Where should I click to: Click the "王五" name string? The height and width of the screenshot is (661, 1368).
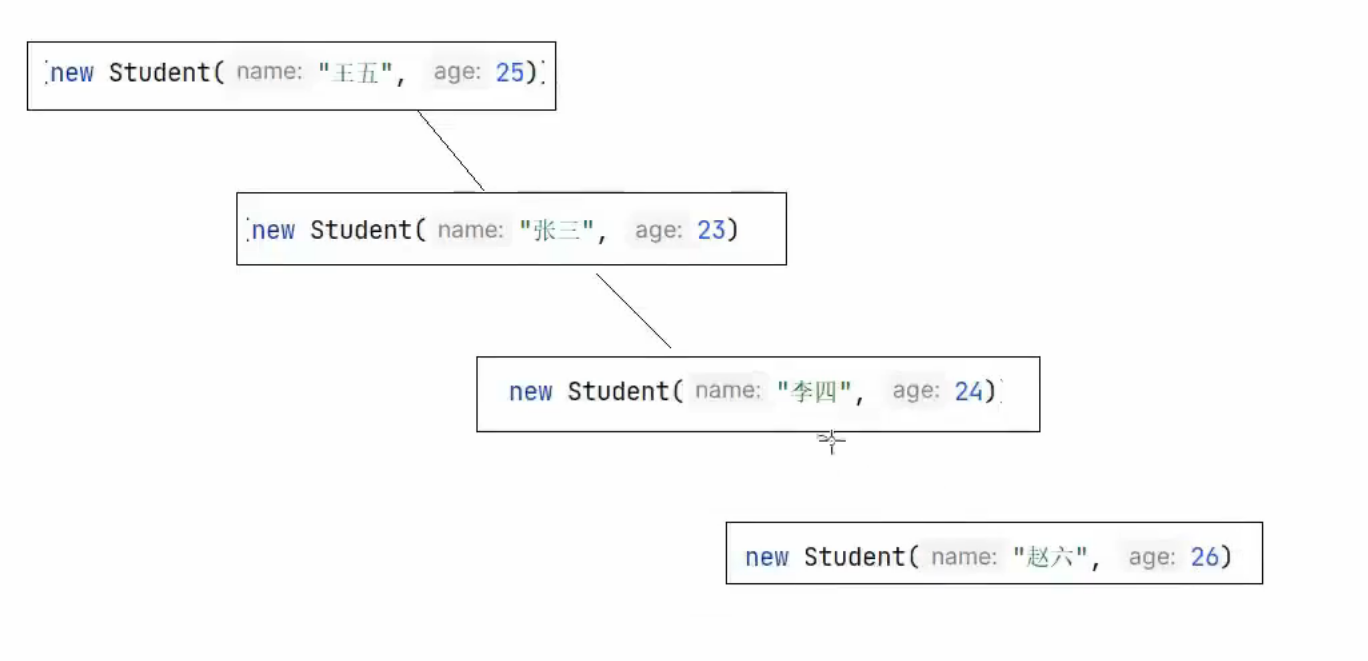pyautogui.click(x=356, y=73)
